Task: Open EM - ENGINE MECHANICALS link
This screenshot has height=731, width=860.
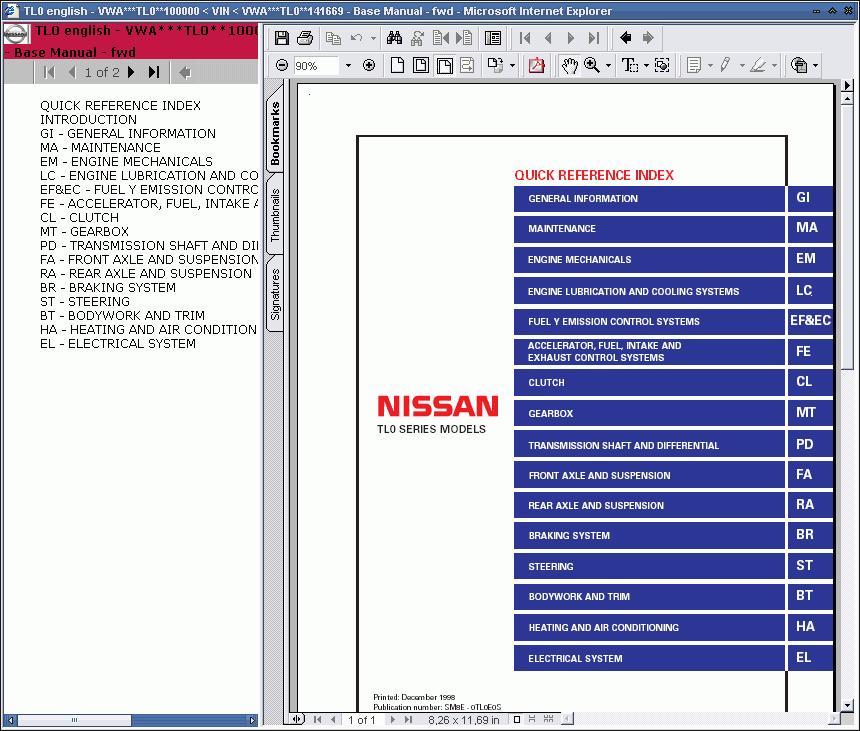Action: (x=126, y=161)
